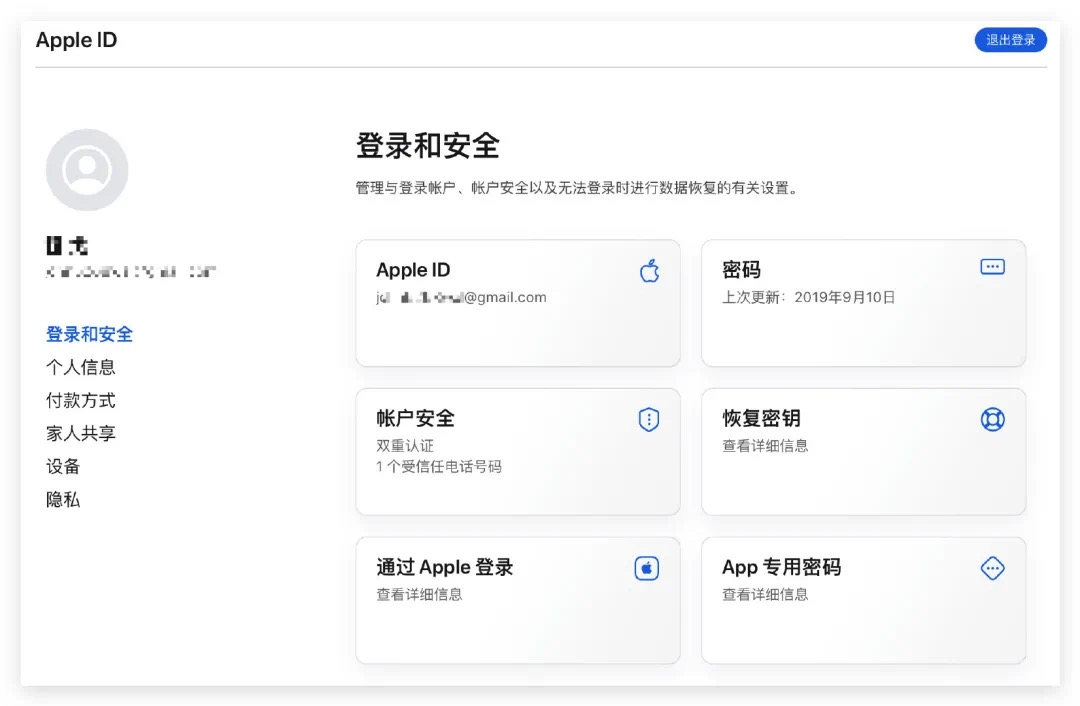Screen dimensions: 1080x706
Task: Open the 密码 card title
Action: [741, 270]
